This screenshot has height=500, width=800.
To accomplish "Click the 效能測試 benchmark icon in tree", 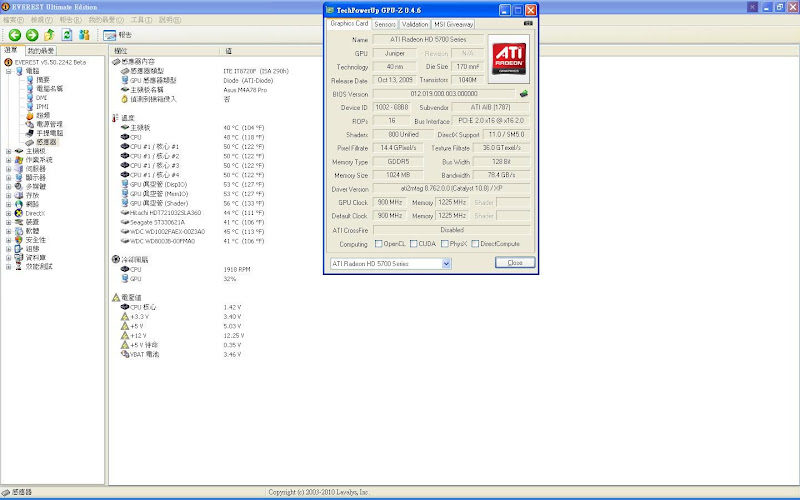I will pyautogui.click(x=19, y=266).
